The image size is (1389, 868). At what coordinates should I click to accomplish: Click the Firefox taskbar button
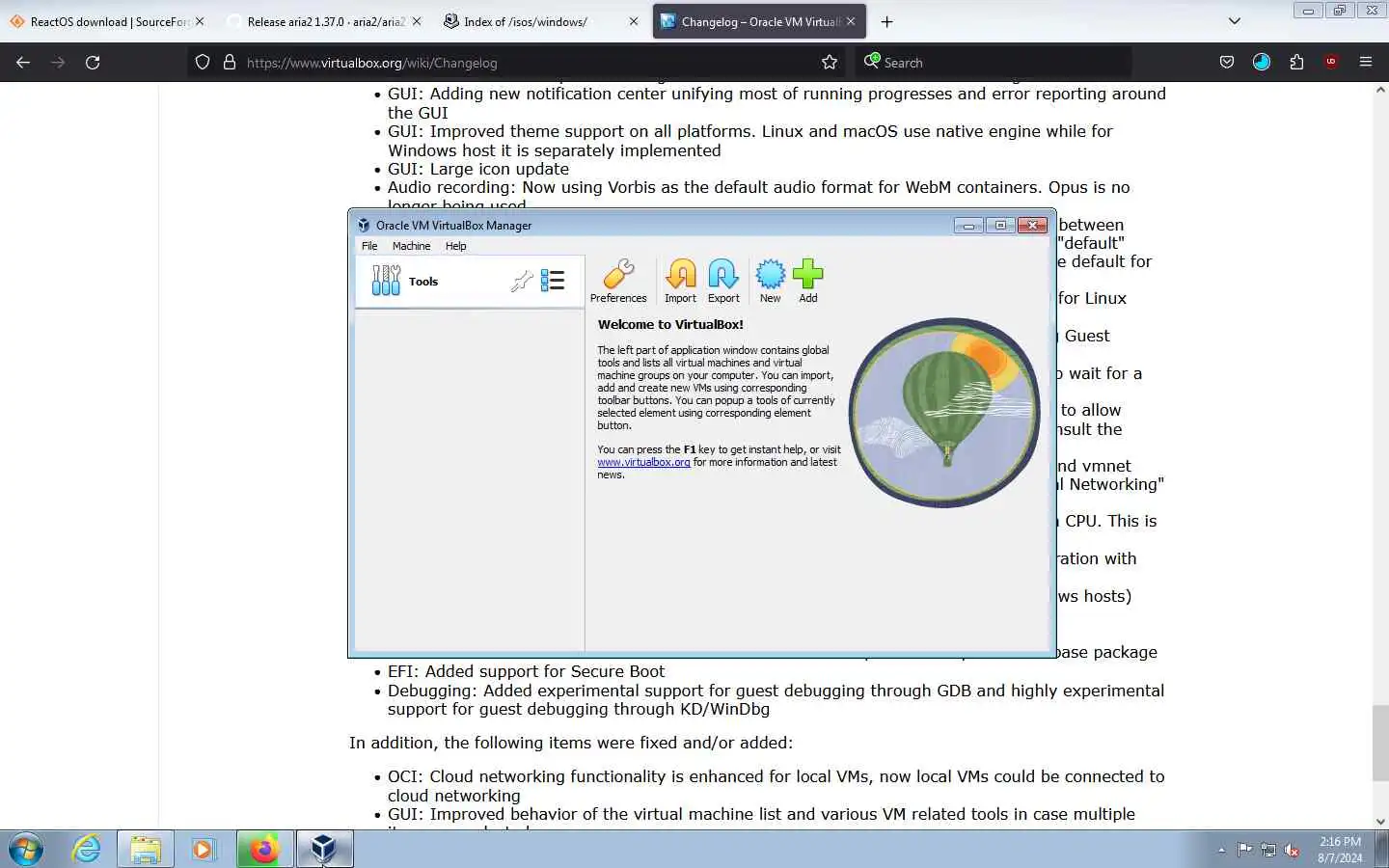264,850
